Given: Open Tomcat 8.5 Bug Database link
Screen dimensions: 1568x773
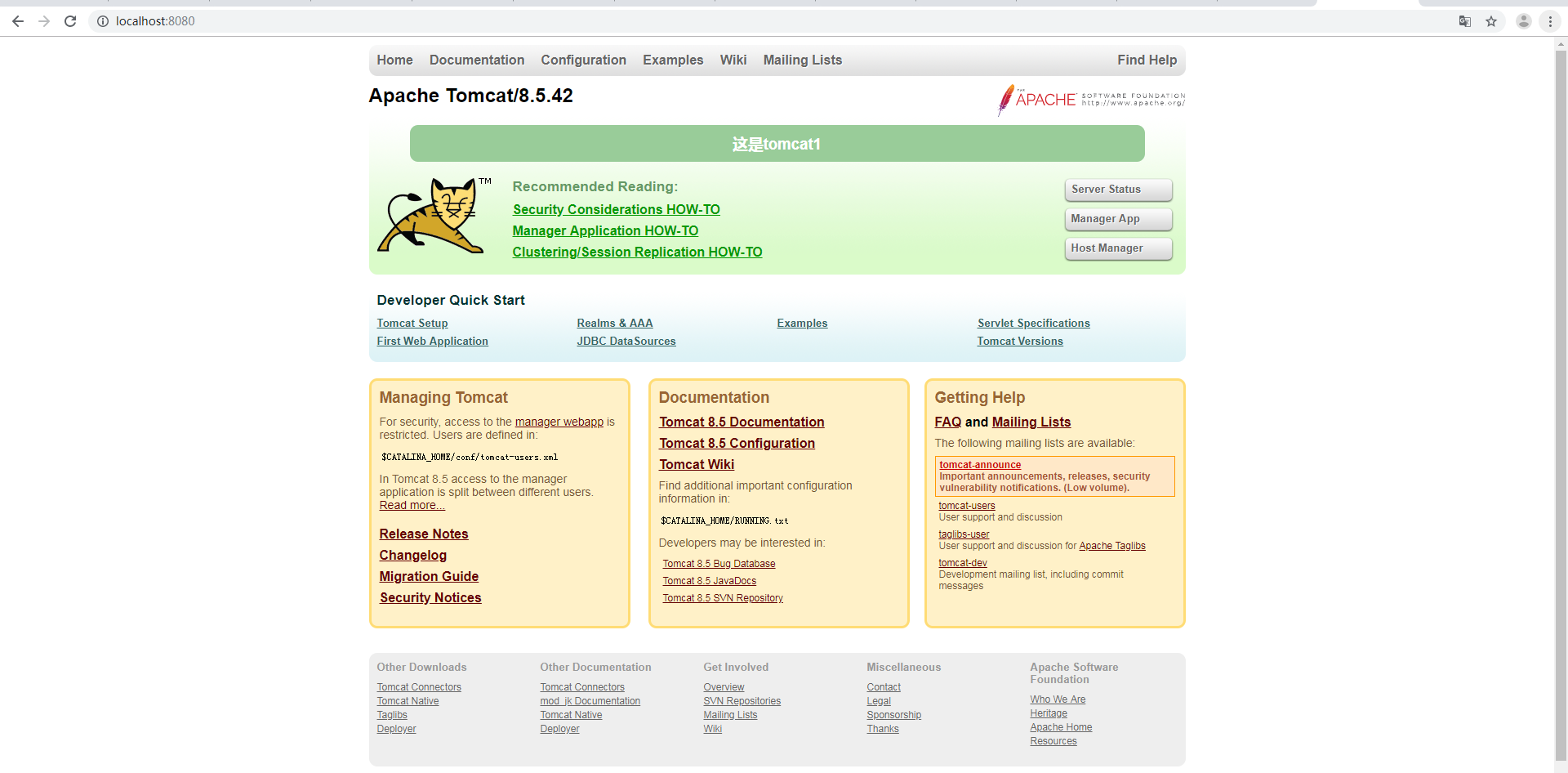Looking at the screenshot, I should pos(719,565).
